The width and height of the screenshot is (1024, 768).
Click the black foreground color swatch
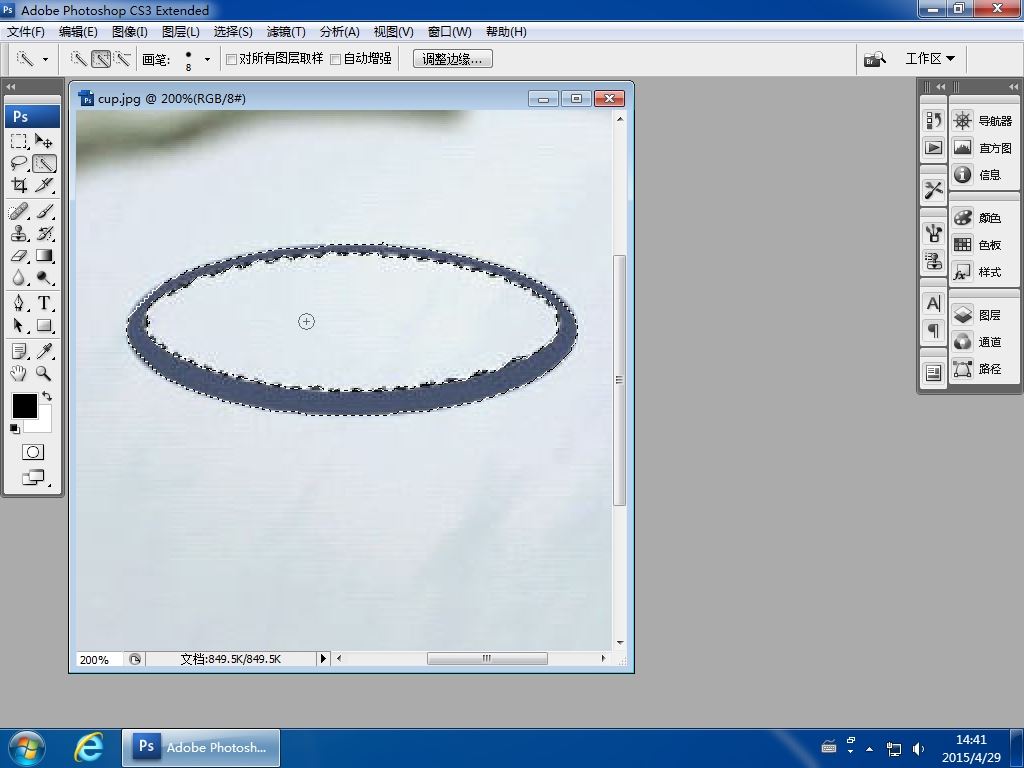24,406
